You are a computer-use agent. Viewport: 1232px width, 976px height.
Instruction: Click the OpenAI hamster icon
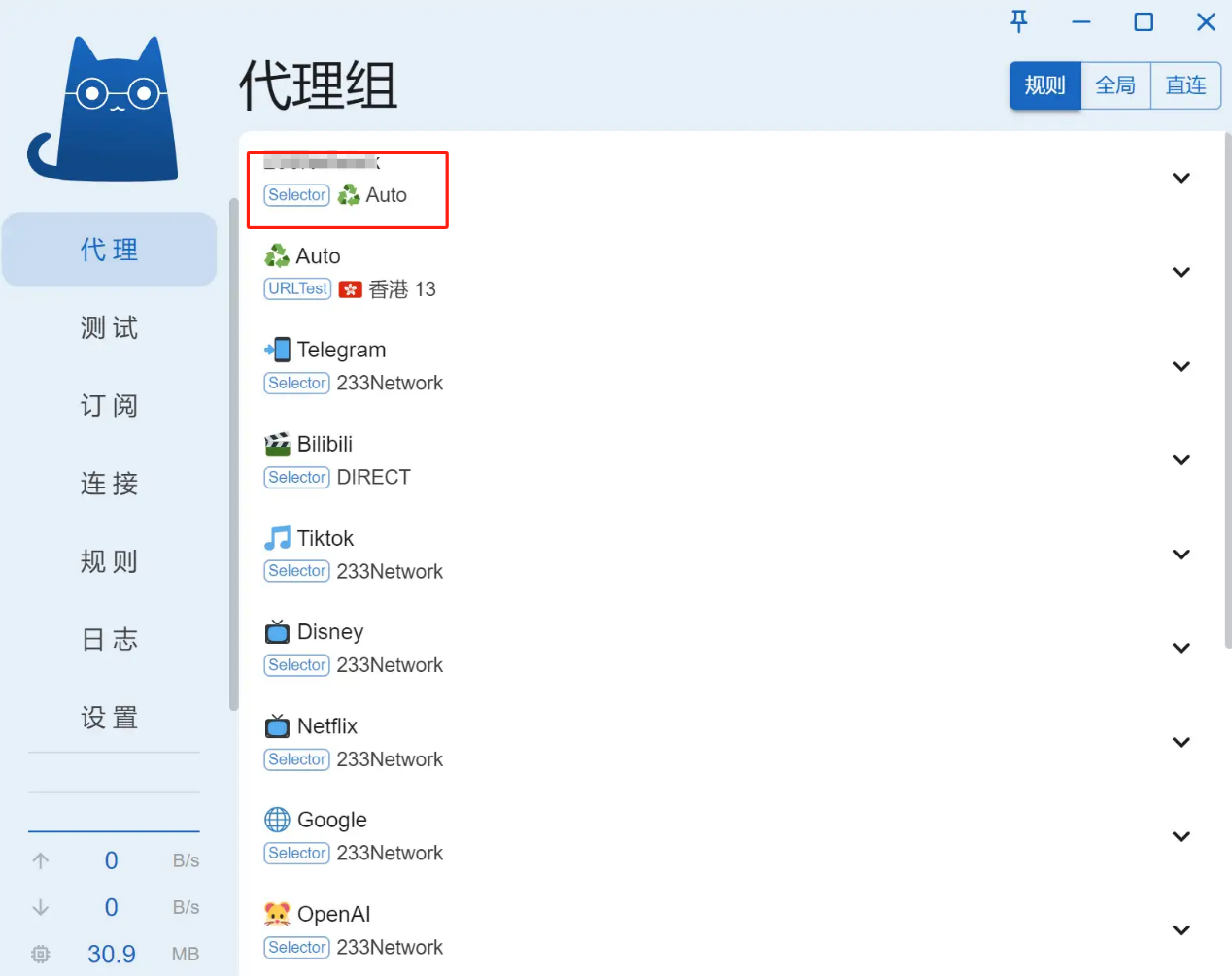pyautogui.click(x=277, y=914)
